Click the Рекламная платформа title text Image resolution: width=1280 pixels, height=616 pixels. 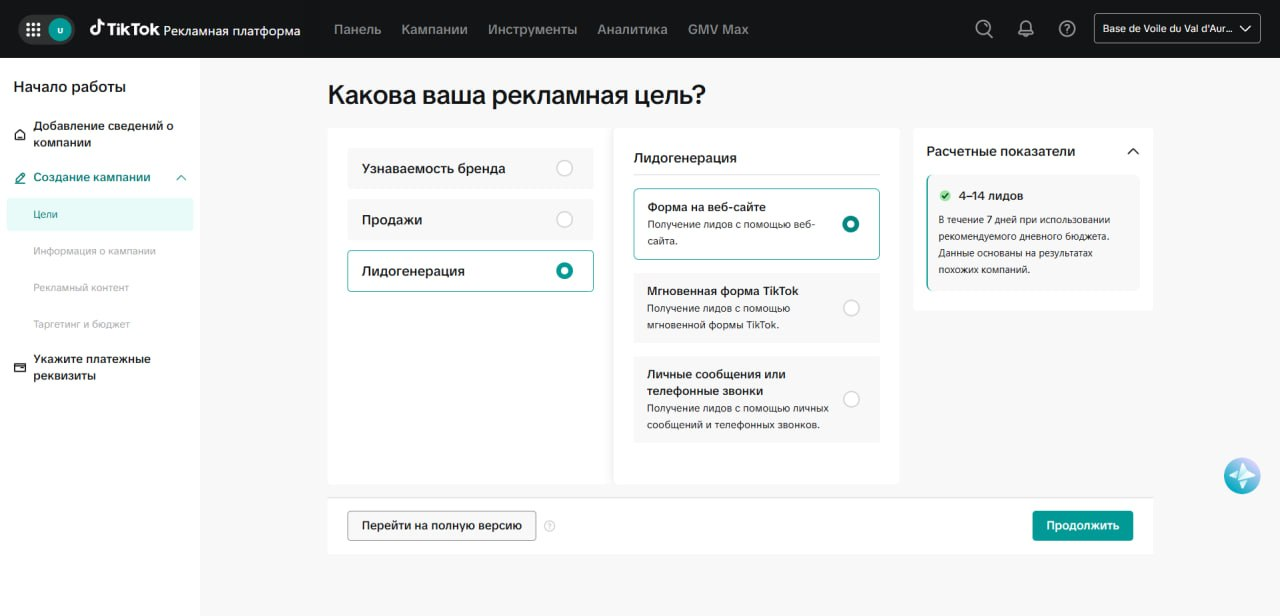point(231,30)
